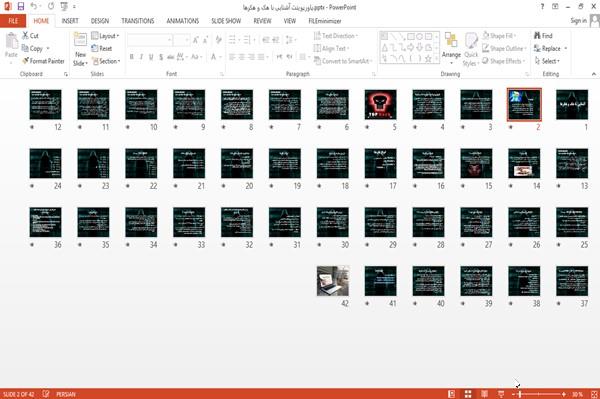
Task: Select slide 15 red face thumbnail
Action: tap(476, 163)
